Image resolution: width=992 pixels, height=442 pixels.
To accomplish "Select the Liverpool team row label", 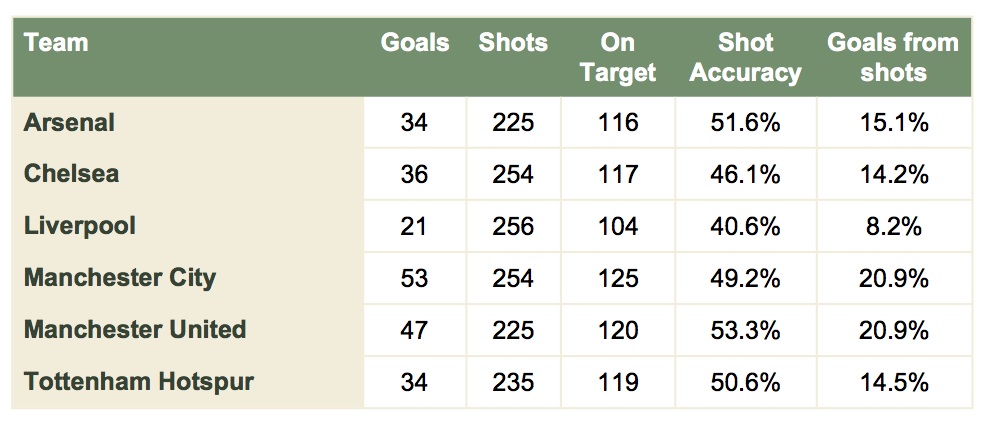I will [80, 226].
